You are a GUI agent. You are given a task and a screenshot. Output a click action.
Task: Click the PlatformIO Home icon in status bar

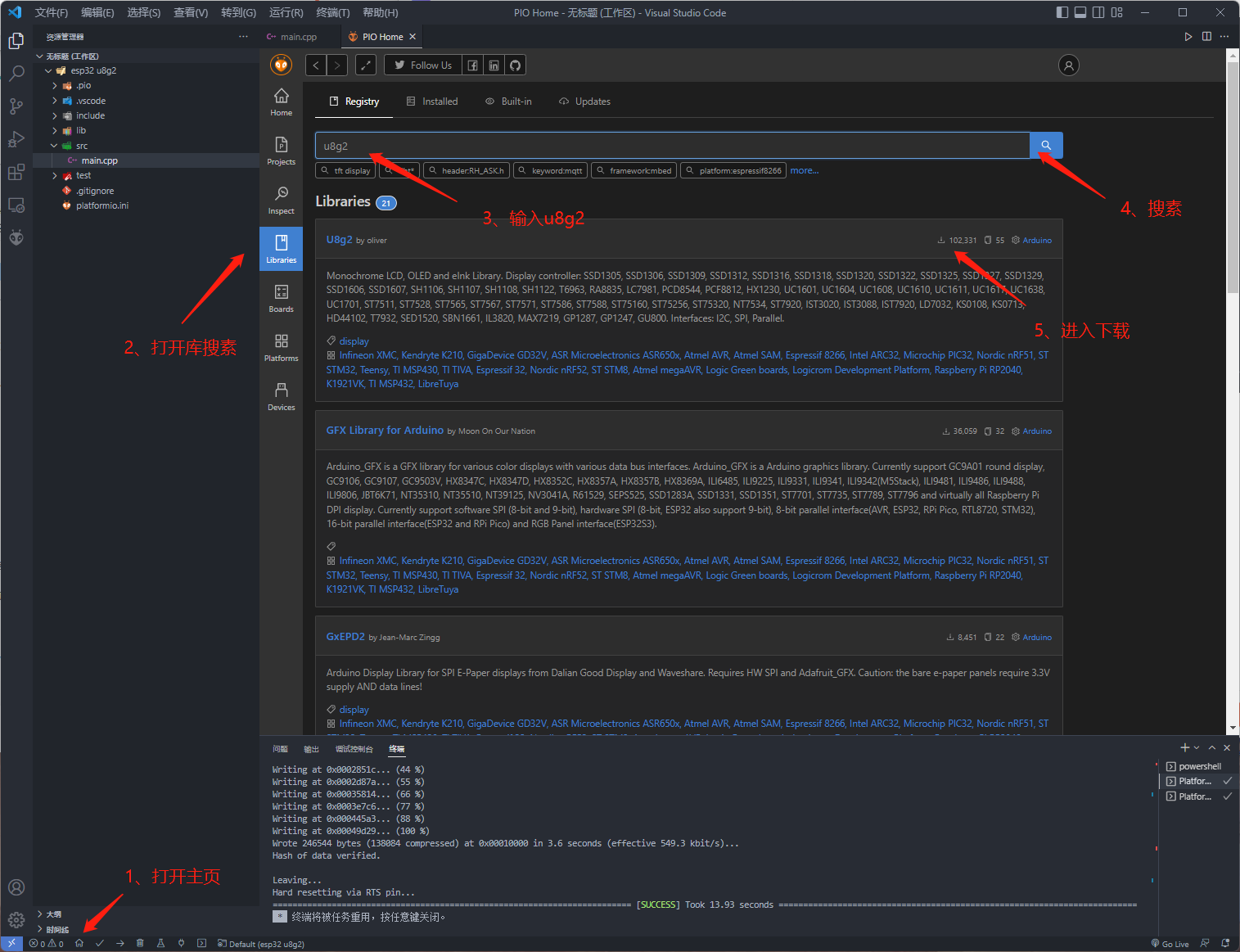[79, 943]
